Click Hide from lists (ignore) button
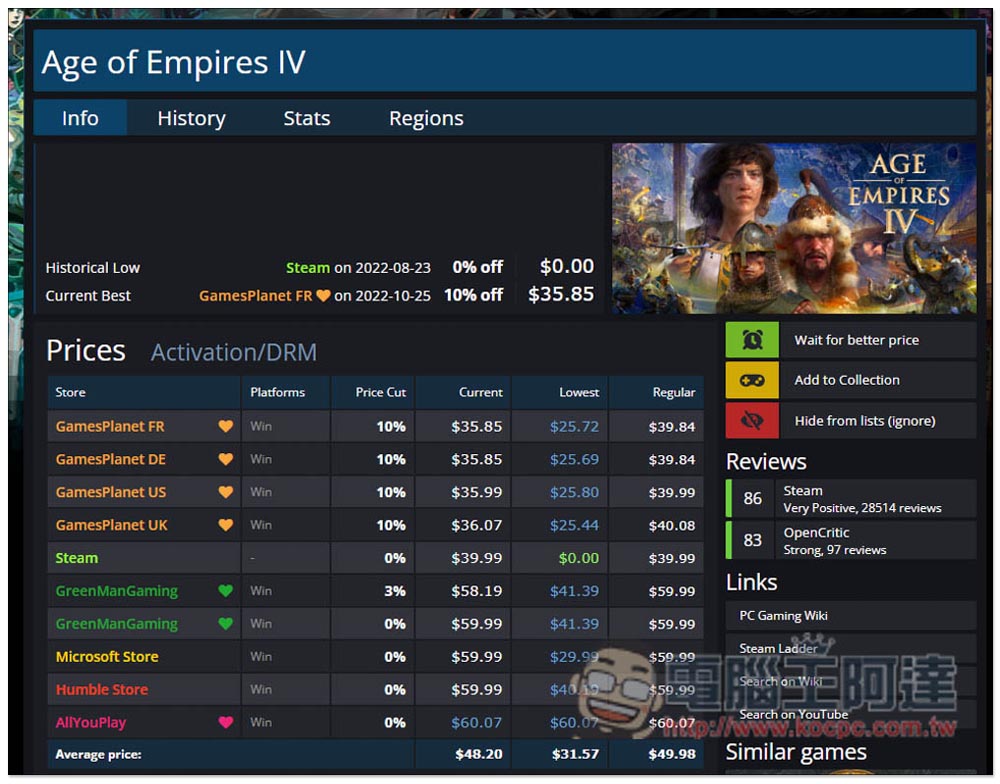Screen dimensions: 1000x784 tap(851, 420)
